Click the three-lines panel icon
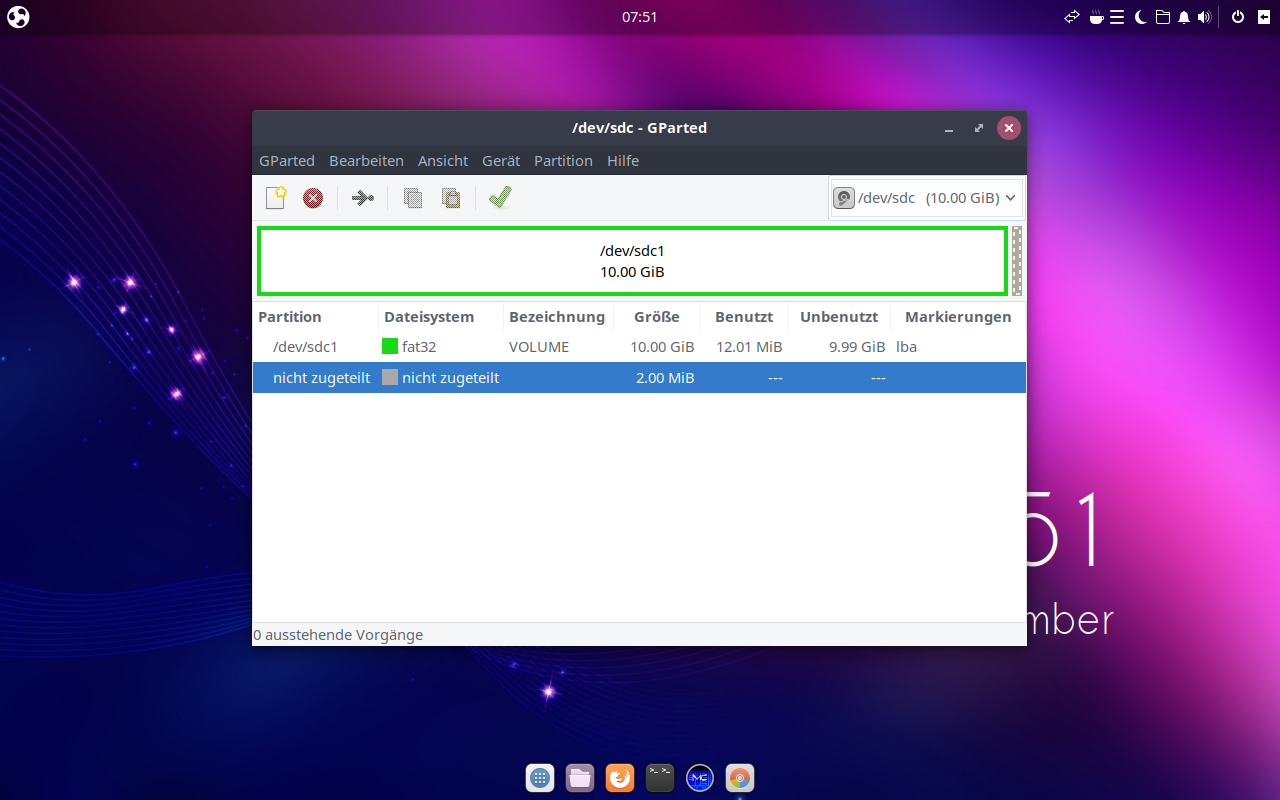 (1117, 17)
